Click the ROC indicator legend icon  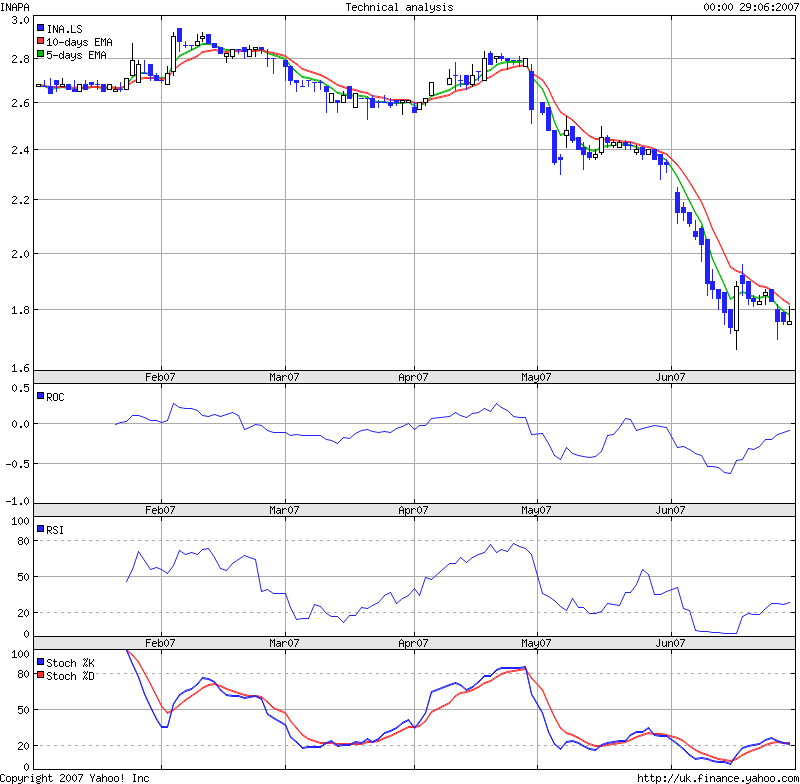tap(40, 396)
